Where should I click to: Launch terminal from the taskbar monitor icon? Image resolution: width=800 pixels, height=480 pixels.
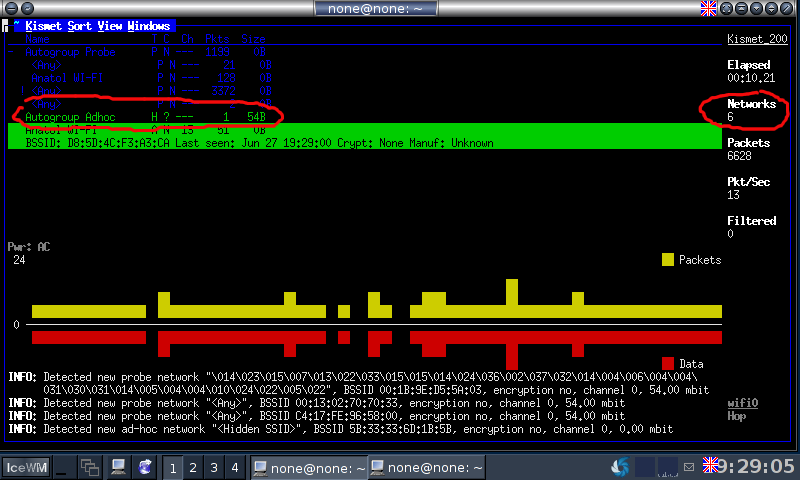(x=118, y=467)
